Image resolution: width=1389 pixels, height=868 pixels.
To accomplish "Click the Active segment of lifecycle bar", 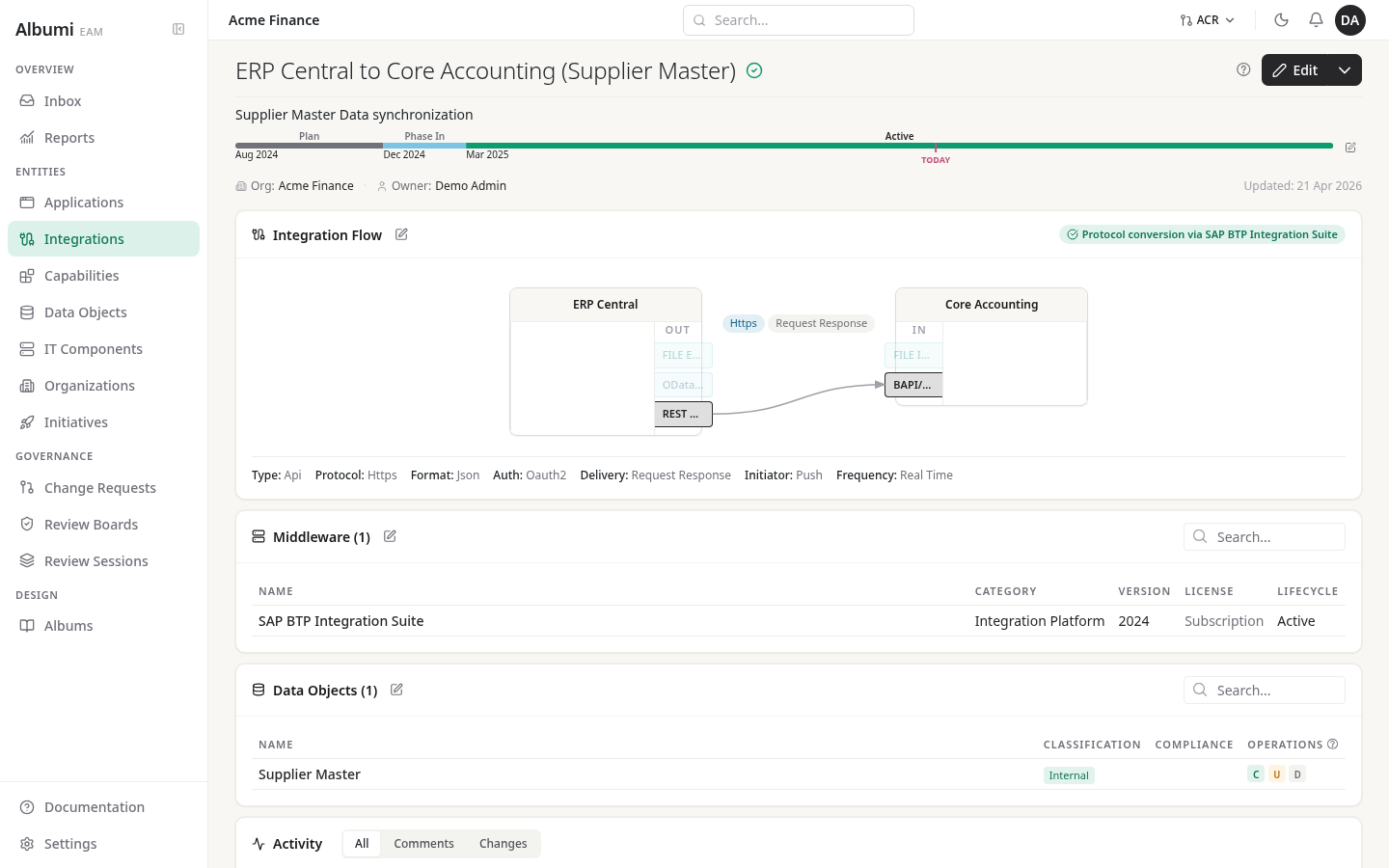I will (899, 146).
